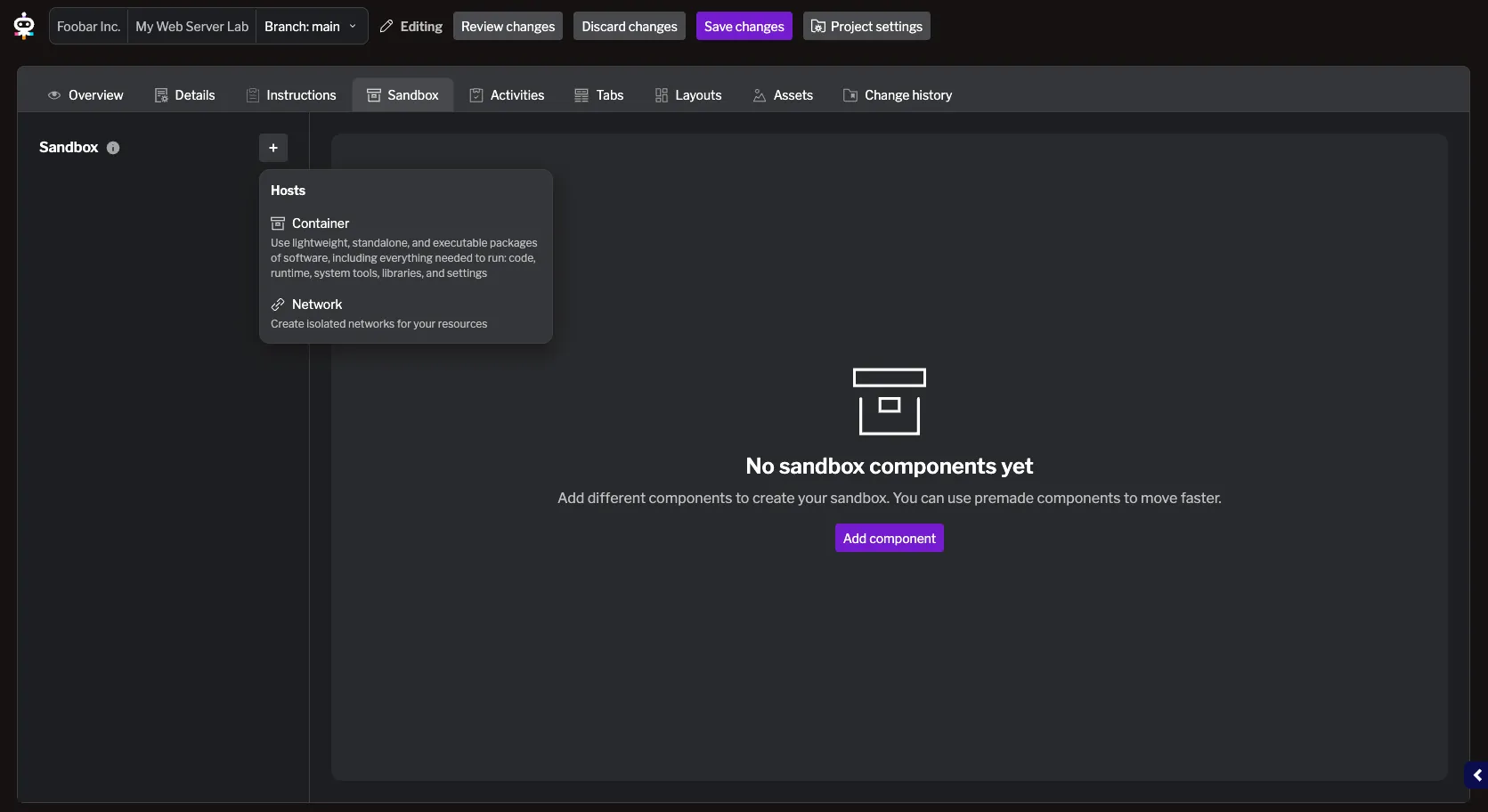Click Discard changes
The height and width of the screenshot is (812, 1488).
[x=629, y=26]
